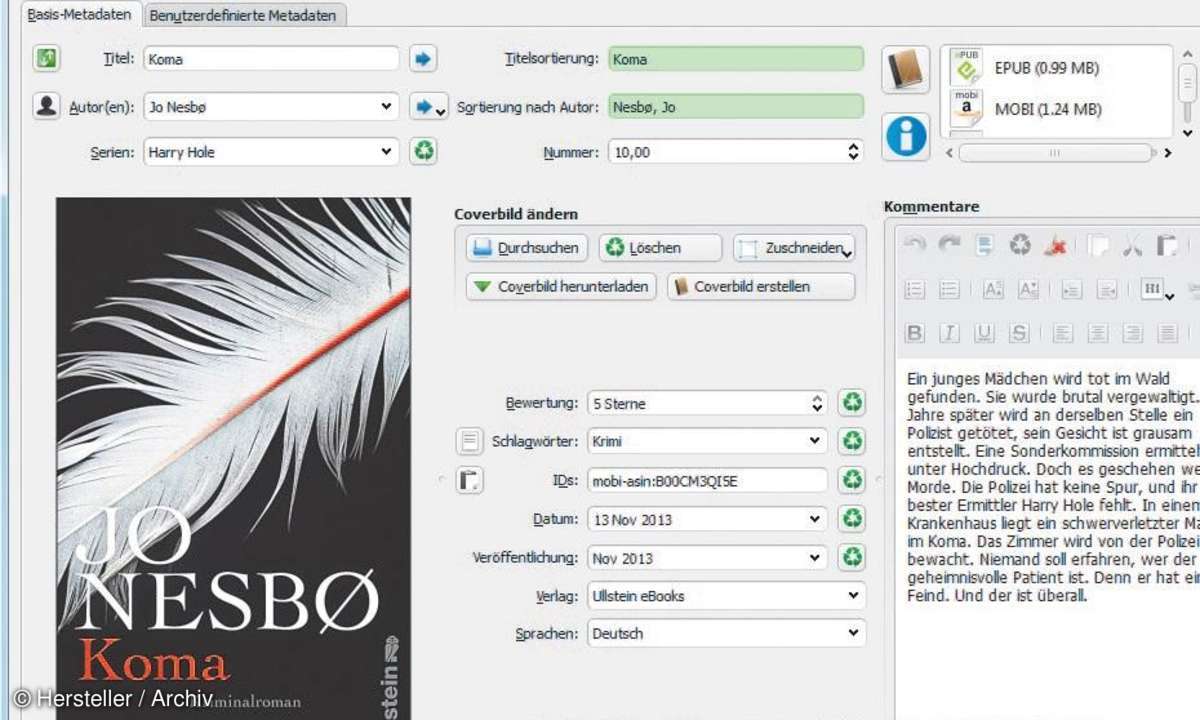
Task: Click the blue arrow next to Autor(en) field
Action: click(x=427, y=106)
